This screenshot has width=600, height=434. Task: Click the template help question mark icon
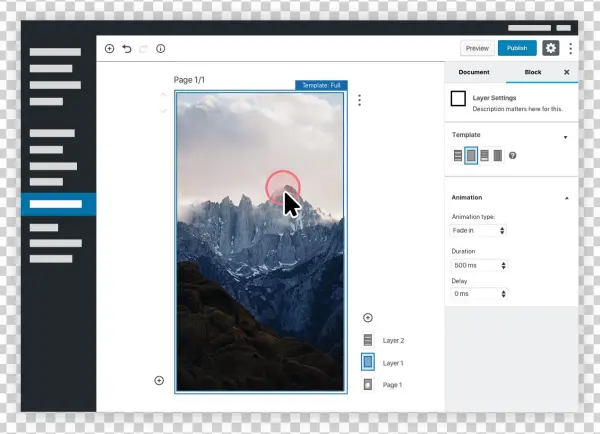(513, 156)
